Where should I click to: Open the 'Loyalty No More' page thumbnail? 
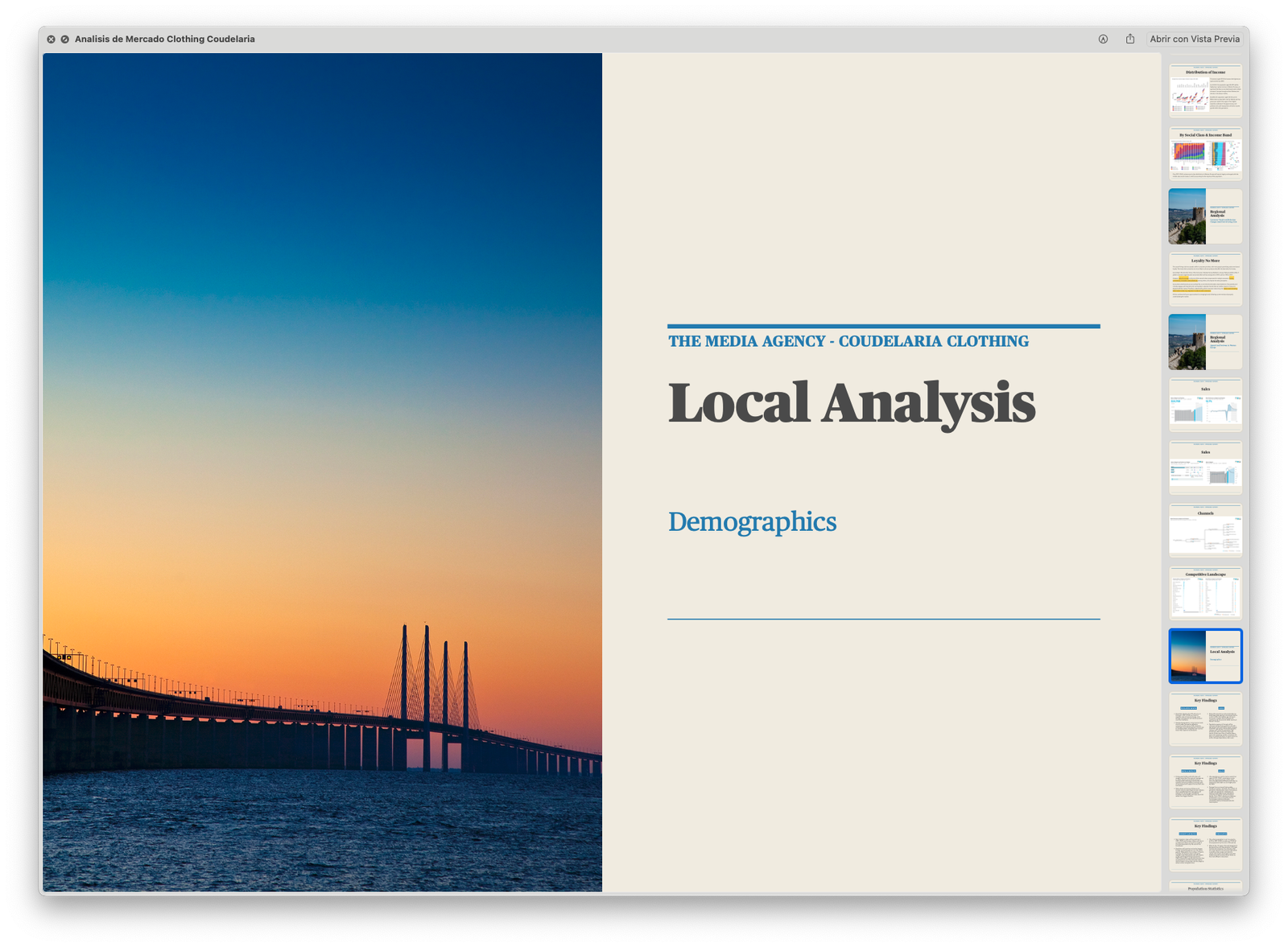pos(1205,279)
